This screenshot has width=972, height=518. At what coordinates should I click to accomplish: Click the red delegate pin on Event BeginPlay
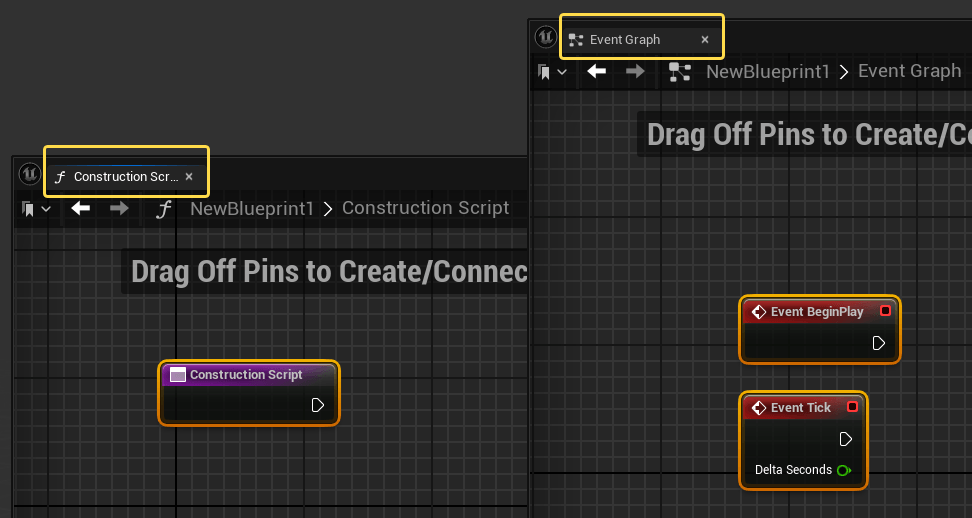coord(885,311)
